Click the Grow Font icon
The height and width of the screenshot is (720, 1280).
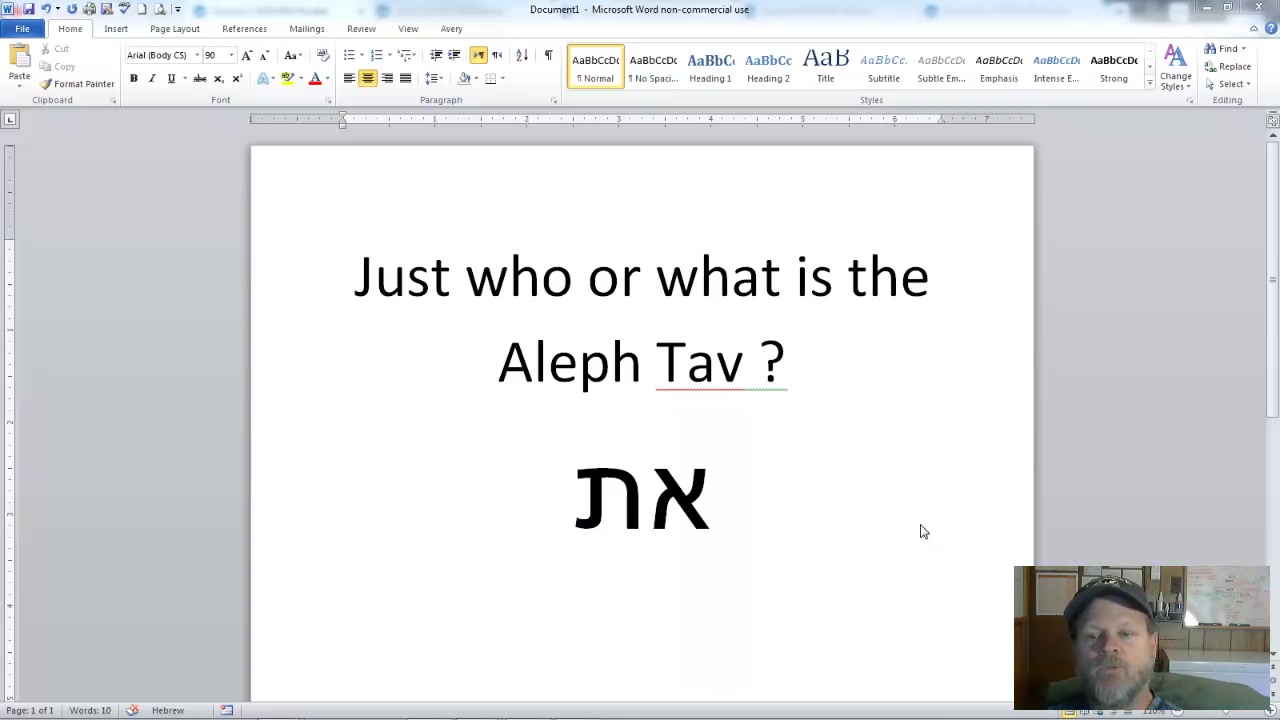coord(247,55)
